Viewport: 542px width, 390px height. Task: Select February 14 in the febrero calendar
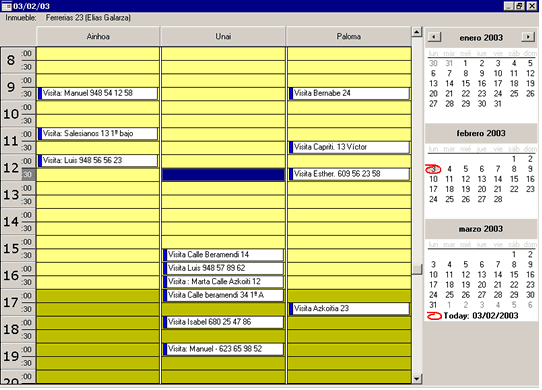[498, 179]
